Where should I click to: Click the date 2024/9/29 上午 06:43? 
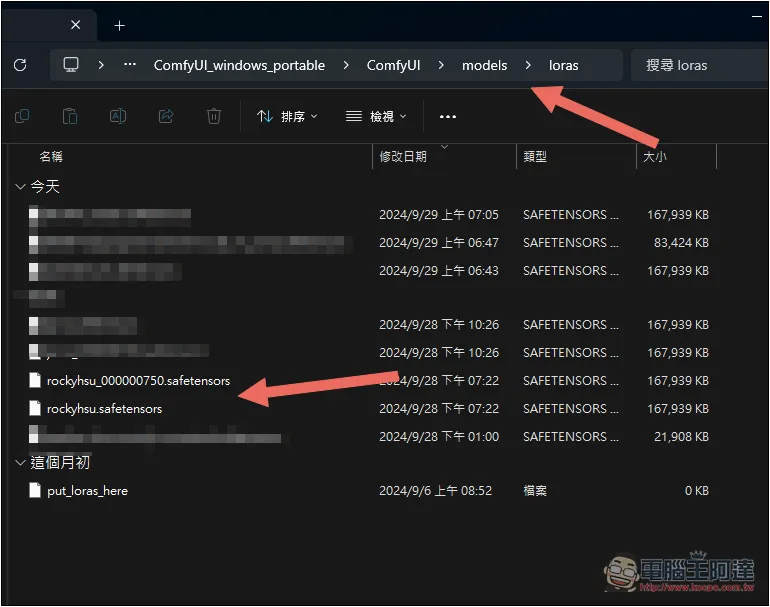pos(439,271)
